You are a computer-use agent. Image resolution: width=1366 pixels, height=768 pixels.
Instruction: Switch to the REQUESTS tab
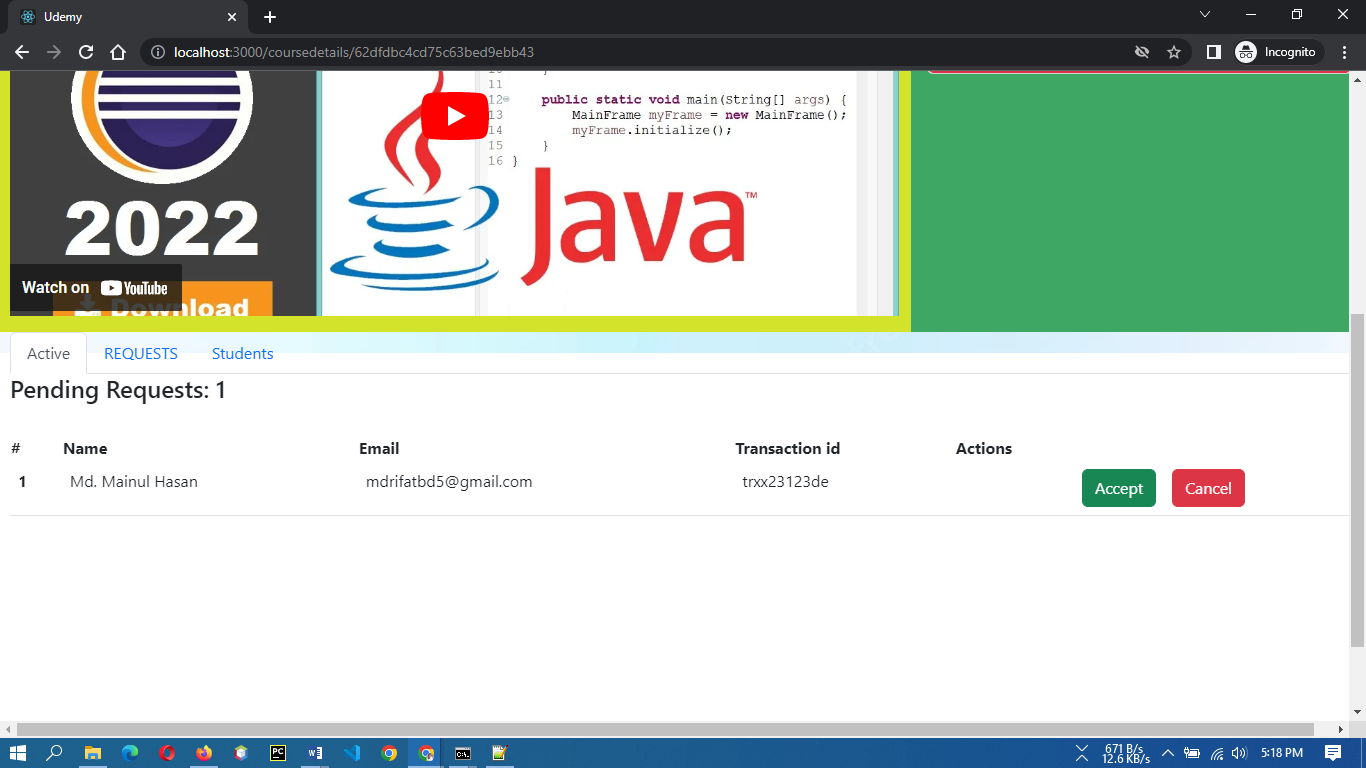[x=141, y=353]
